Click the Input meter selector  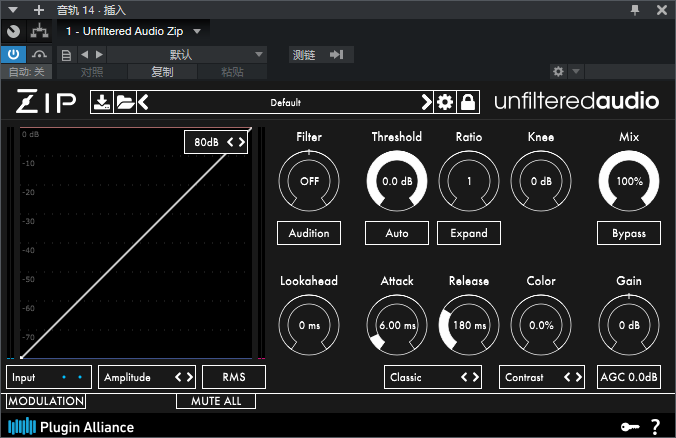click(x=49, y=377)
